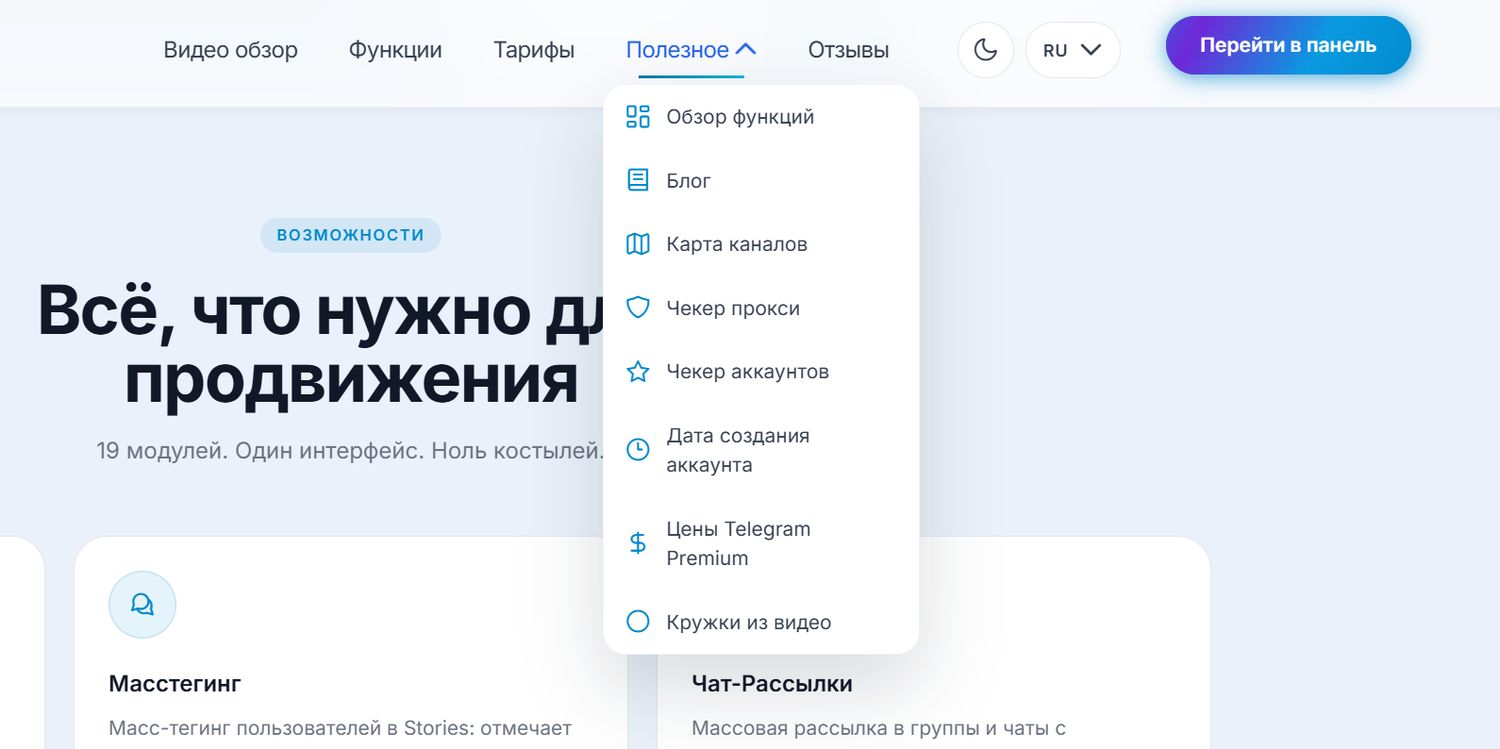The height and width of the screenshot is (749, 1500).
Task: Toggle dark mode with the moon button
Action: pos(986,49)
